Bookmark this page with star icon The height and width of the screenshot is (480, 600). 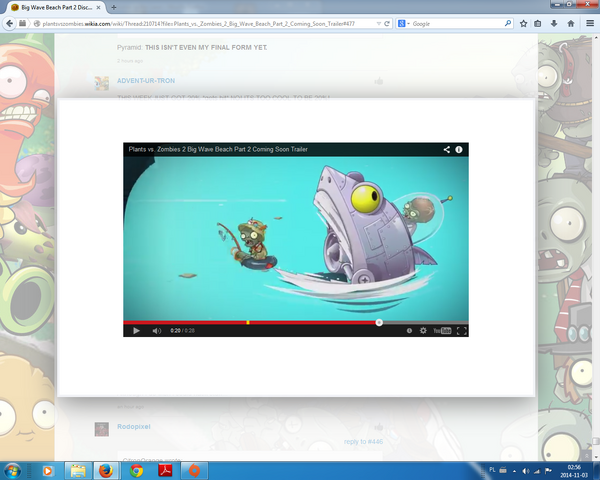point(523,24)
